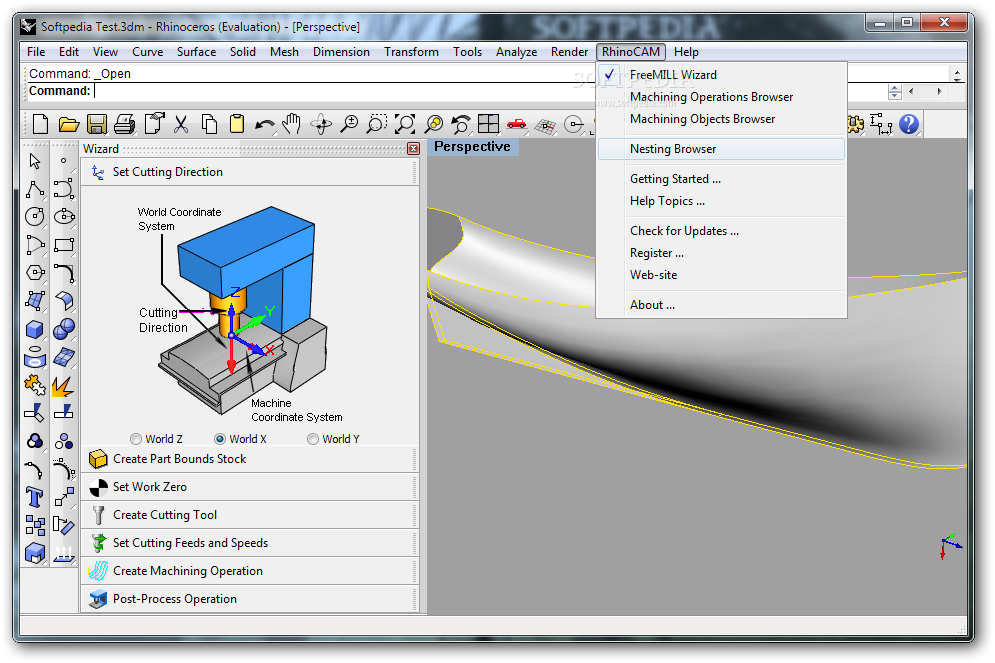Select the Polyline tool
The width and height of the screenshot is (995, 663).
(35, 189)
